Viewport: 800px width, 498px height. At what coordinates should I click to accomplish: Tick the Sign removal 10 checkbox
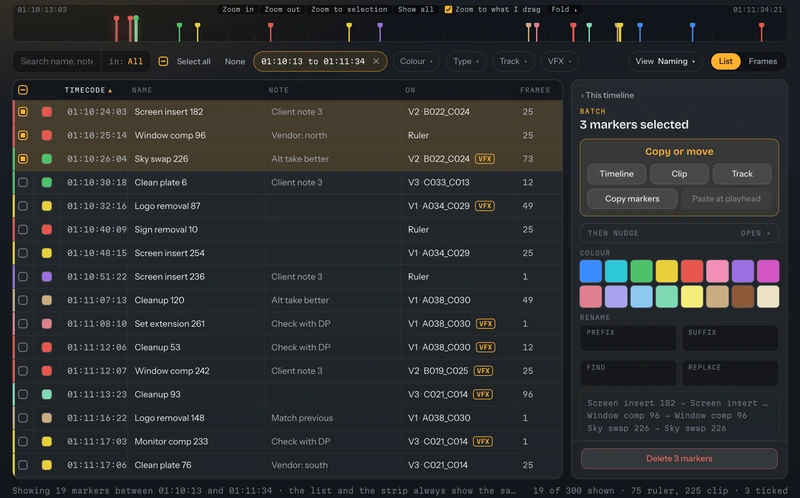[23, 230]
